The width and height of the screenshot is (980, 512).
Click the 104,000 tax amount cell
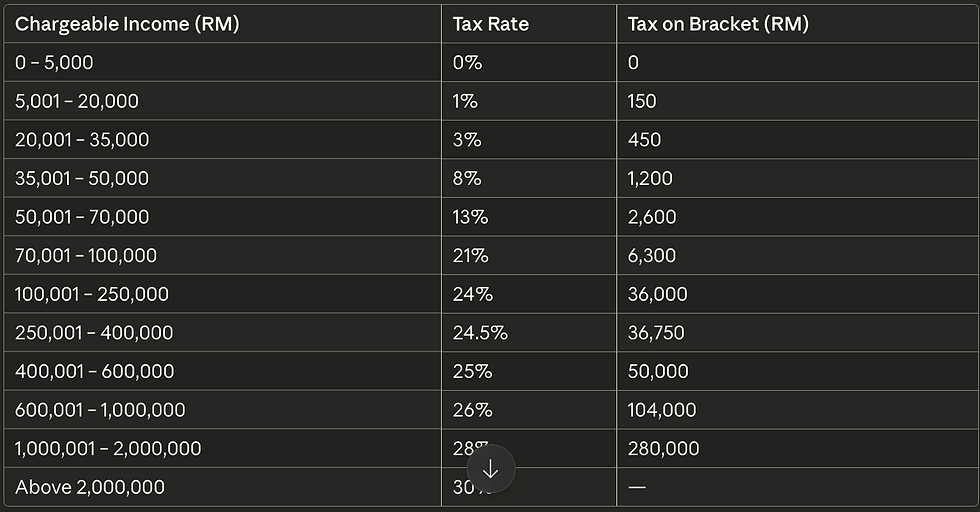pos(662,410)
